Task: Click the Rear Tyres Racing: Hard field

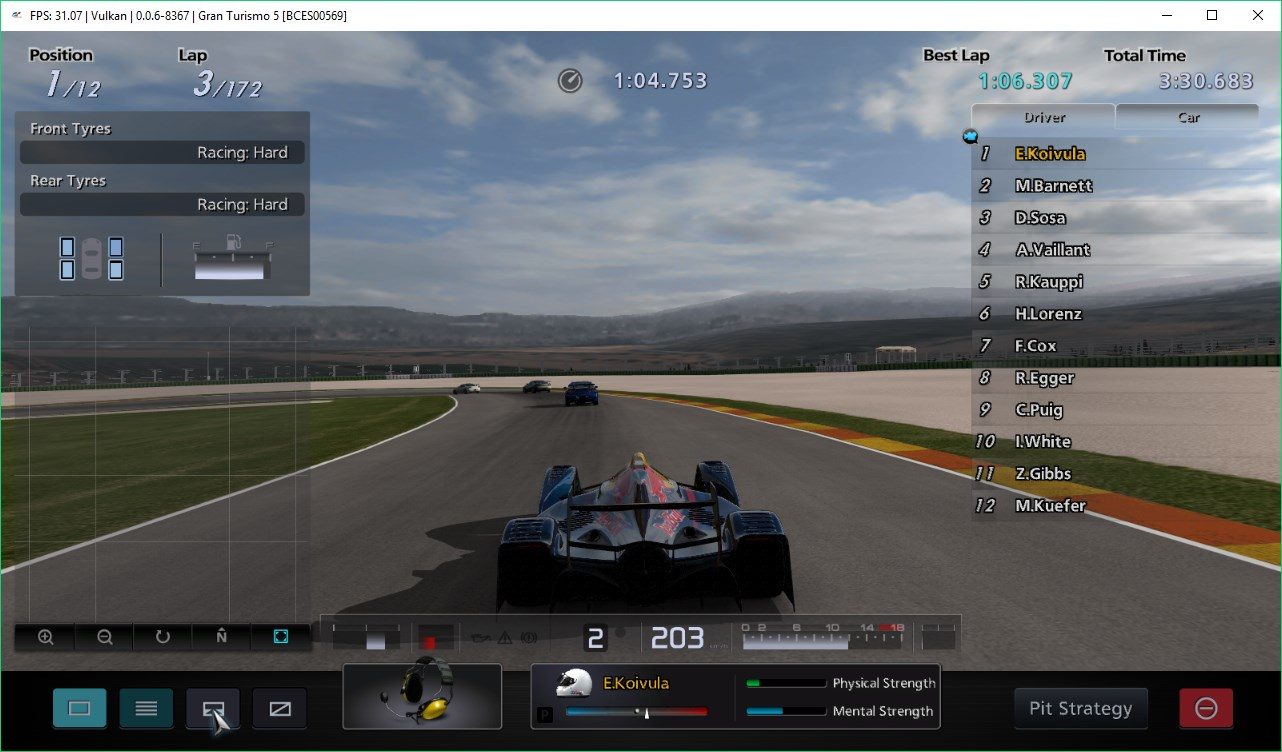Action: [x=162, y=204]
